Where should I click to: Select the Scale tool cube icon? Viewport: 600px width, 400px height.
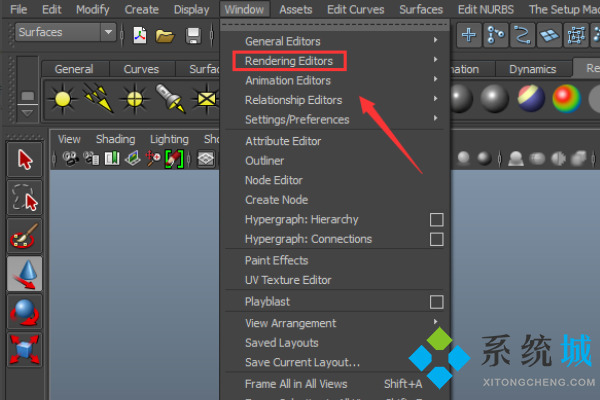pyautogui.click(x=25, y=349)
